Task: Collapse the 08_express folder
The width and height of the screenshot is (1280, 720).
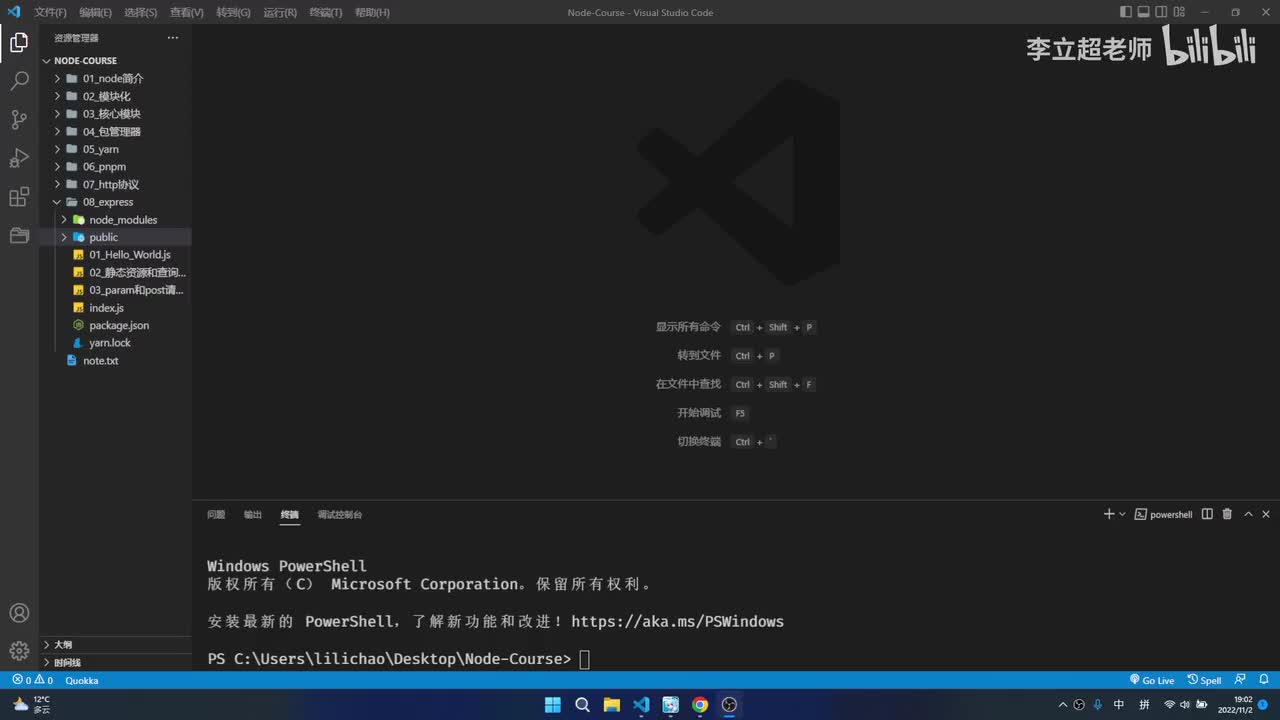Action: pos(115,202)
